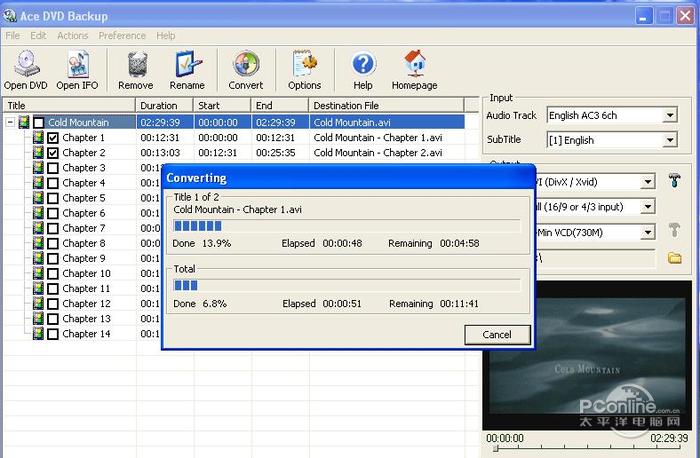Image resolution: width=700 pixels, height=458 pixels.
Task: Toggle the Cold Mountain title checkbox
Action: pyautogui.click(x=39, y=123)
